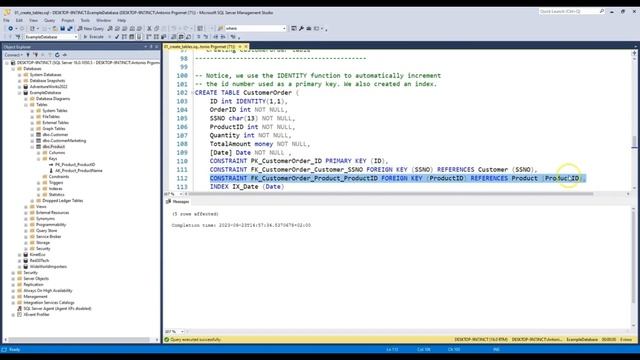Expand the System Databases folder
The image size is (640, 360).
(x=20, y=75)
